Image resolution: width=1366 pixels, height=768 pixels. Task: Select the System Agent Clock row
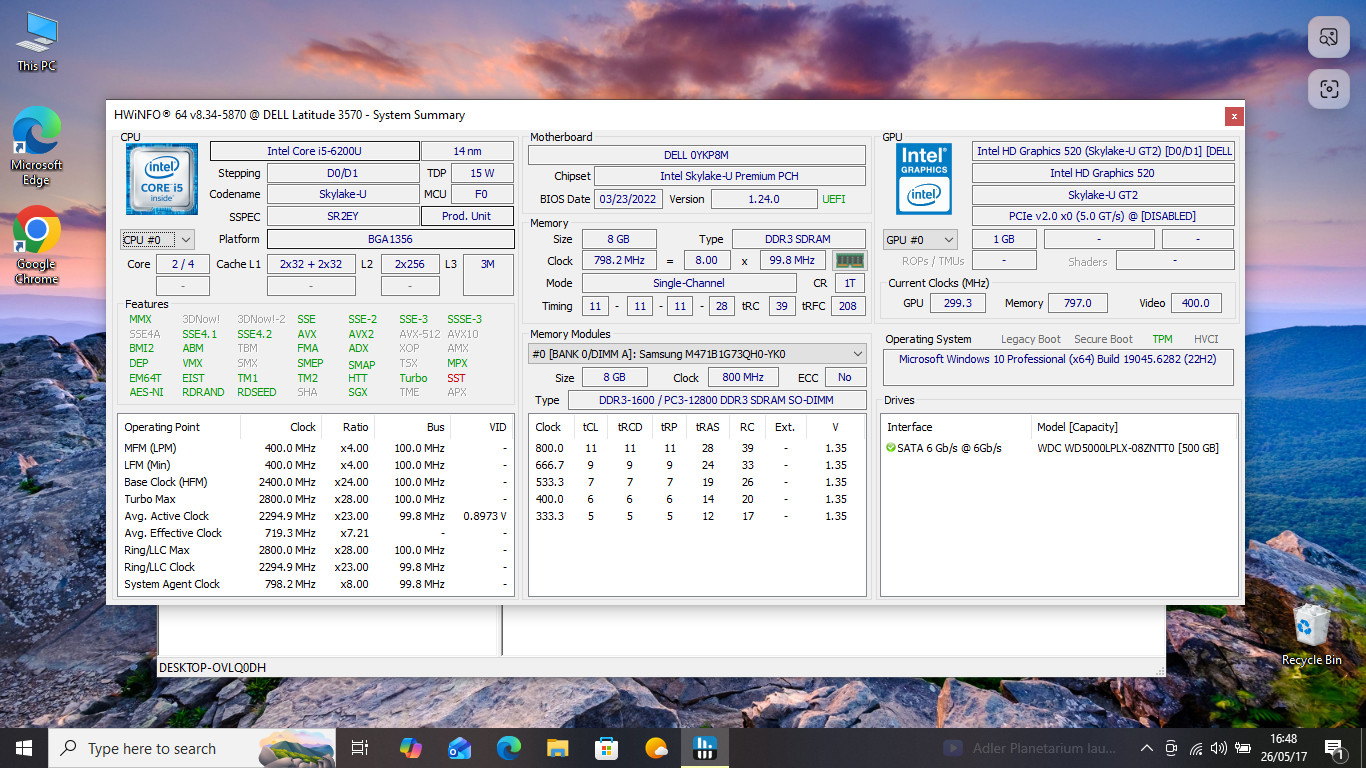coord(316,584)
